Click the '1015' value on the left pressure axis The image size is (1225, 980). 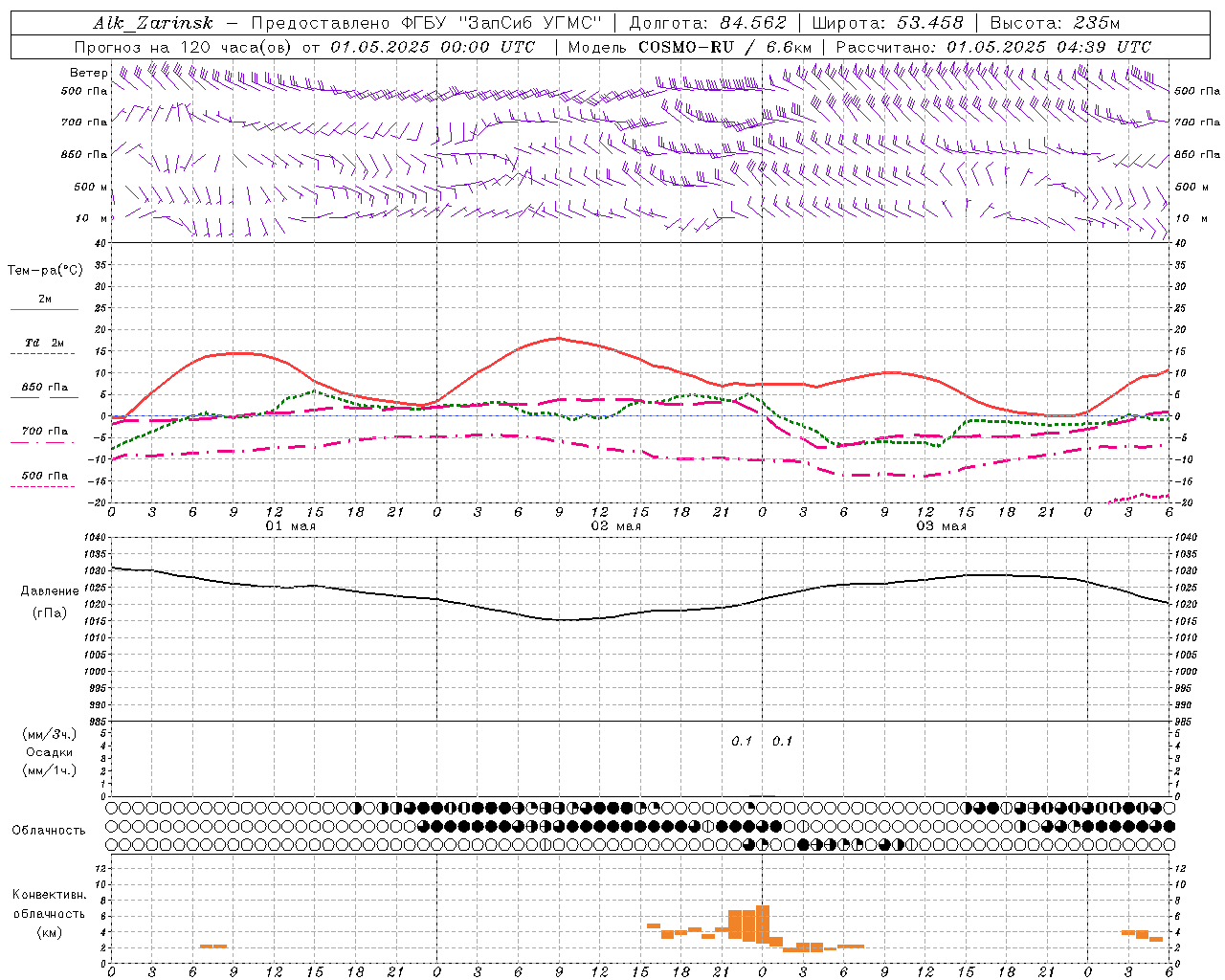point(93,621)
